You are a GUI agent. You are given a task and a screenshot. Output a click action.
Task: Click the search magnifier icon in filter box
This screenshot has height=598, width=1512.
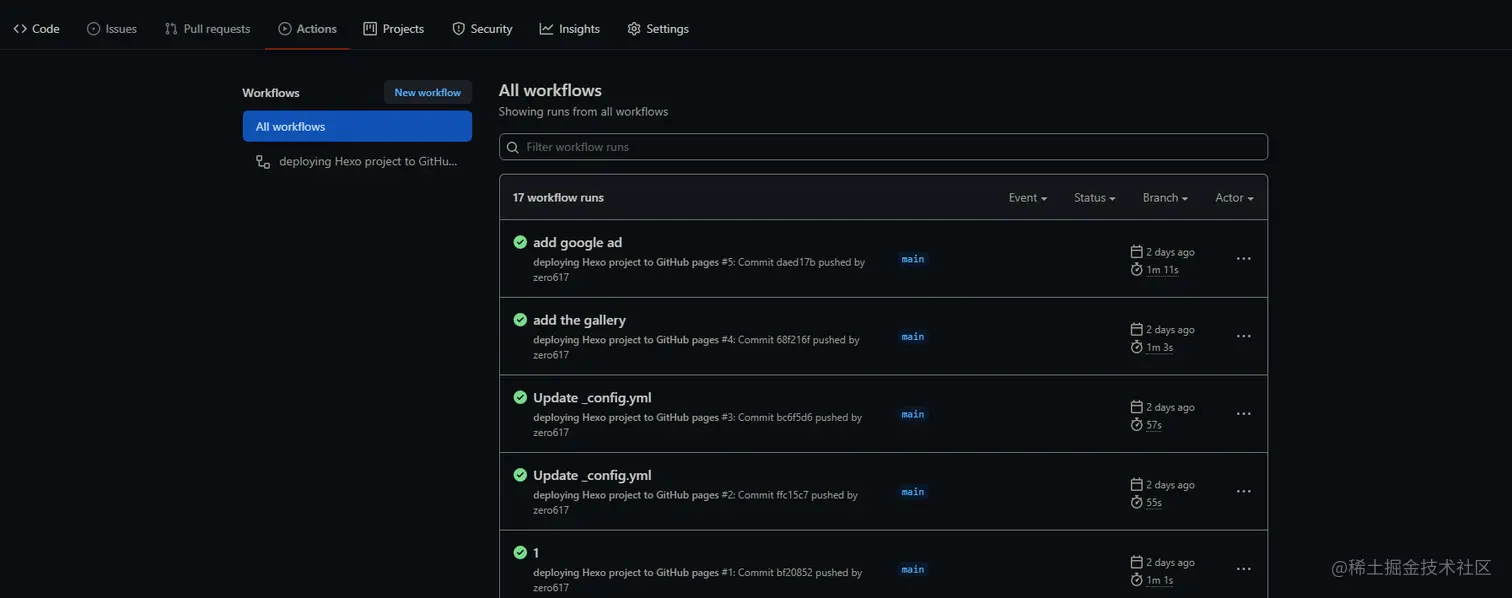513,147
